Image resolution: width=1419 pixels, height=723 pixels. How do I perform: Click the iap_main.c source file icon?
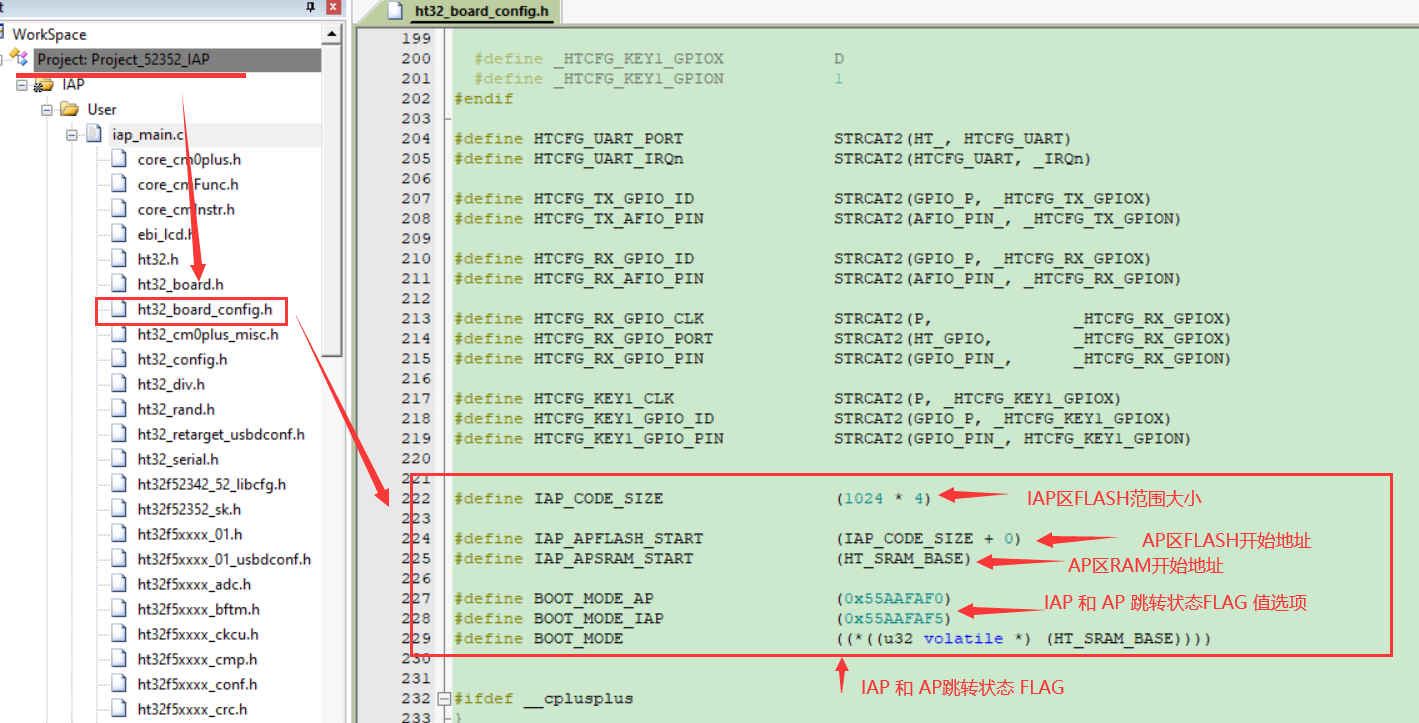coord(94,134)
